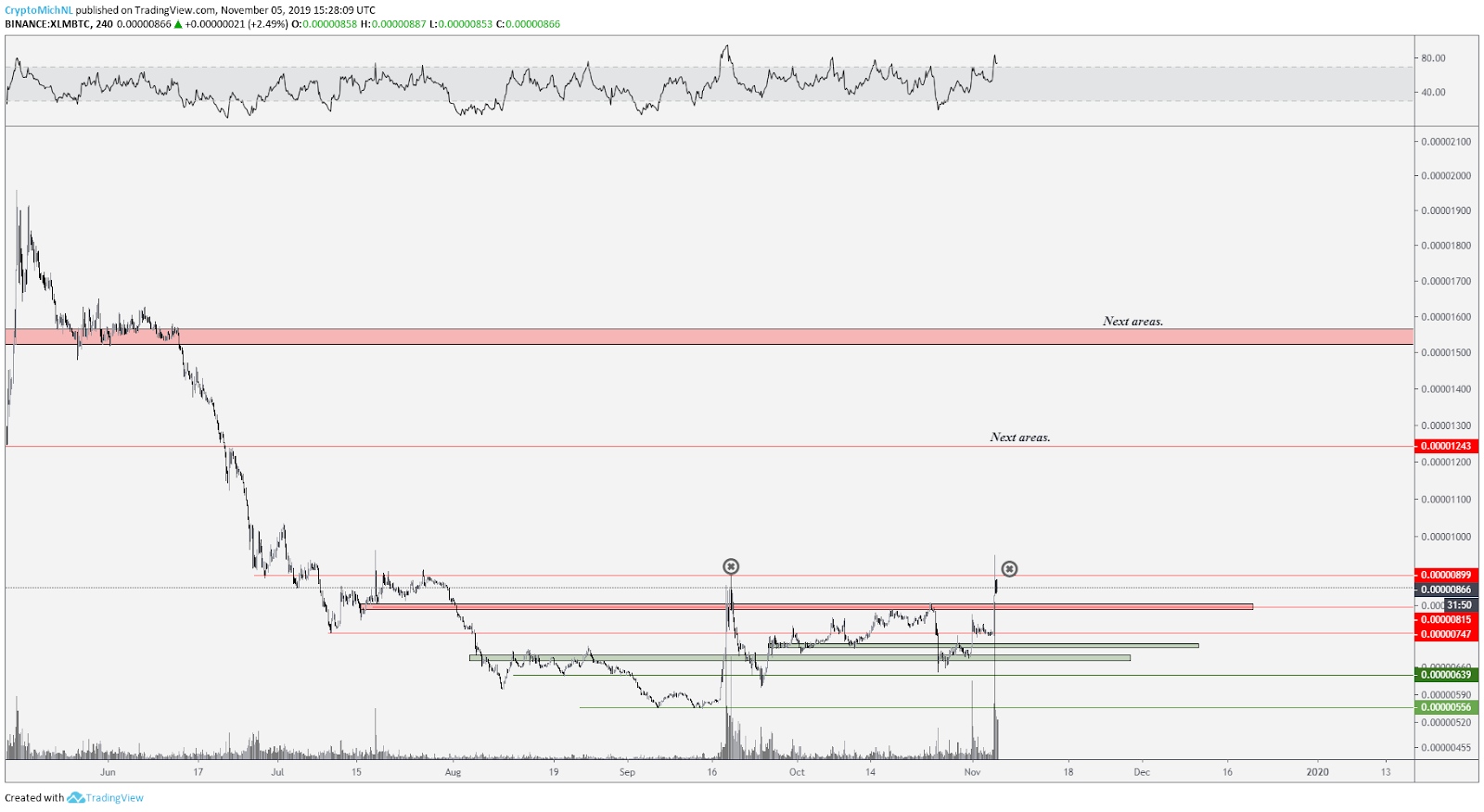
Task: Select the red 0.00001243 price label
Action: (x=1446, y=446)
